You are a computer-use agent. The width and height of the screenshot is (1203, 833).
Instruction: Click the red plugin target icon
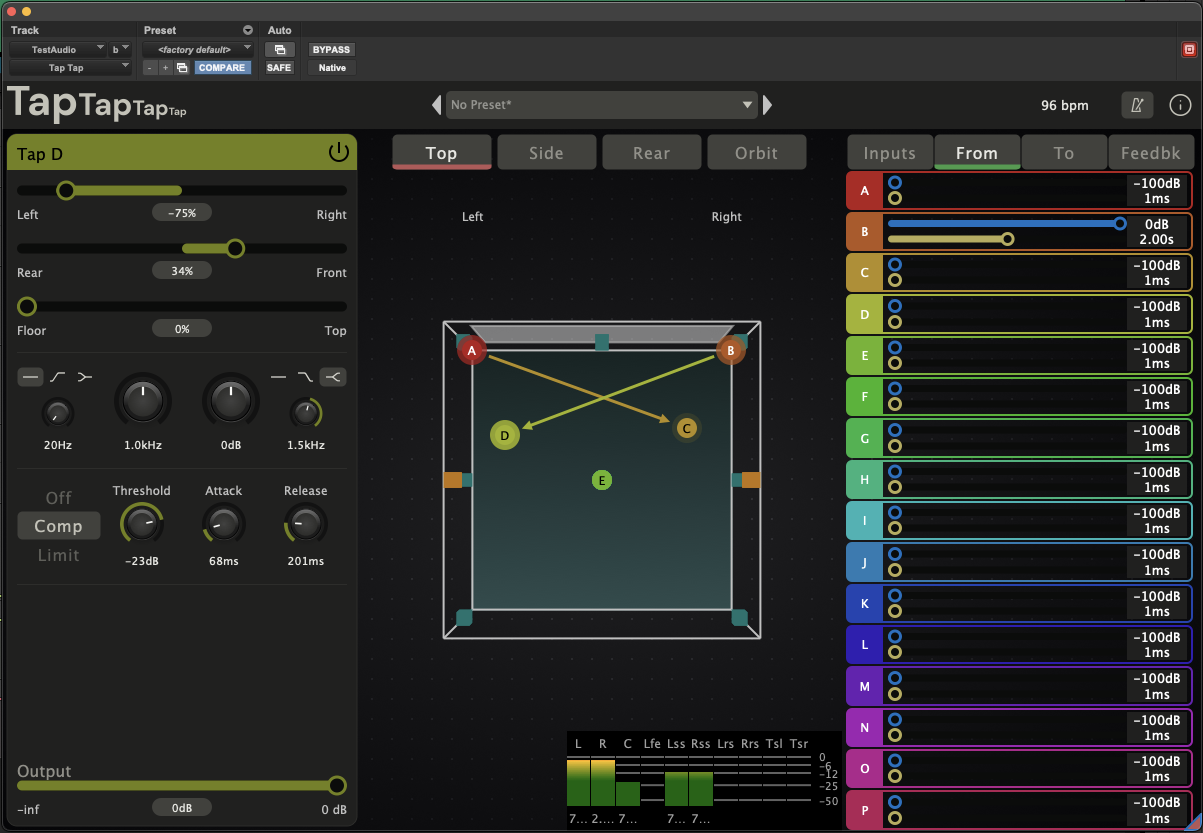tap(1189, 49)
